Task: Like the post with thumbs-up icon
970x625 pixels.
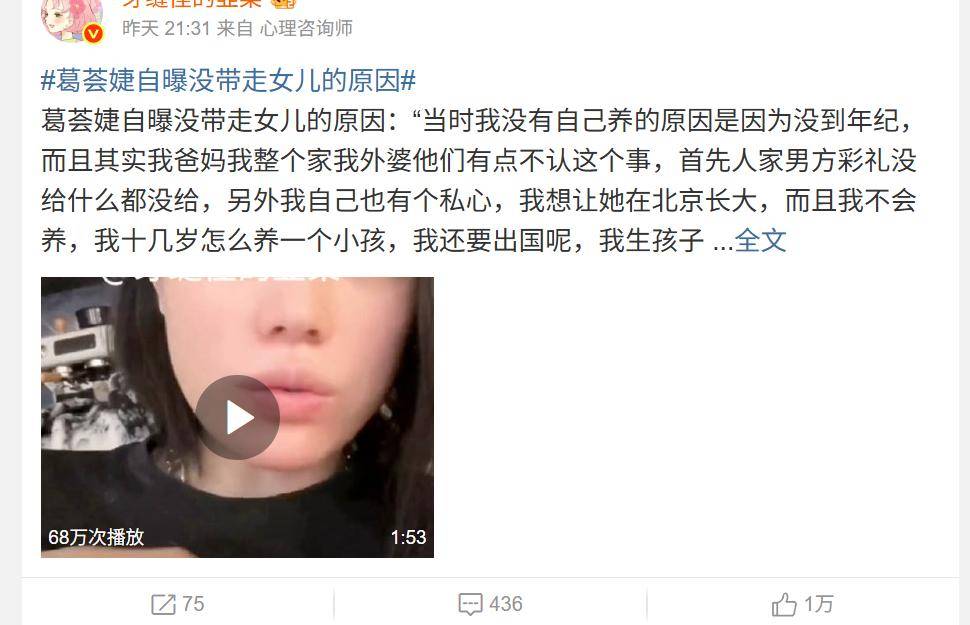Action: 784,604
